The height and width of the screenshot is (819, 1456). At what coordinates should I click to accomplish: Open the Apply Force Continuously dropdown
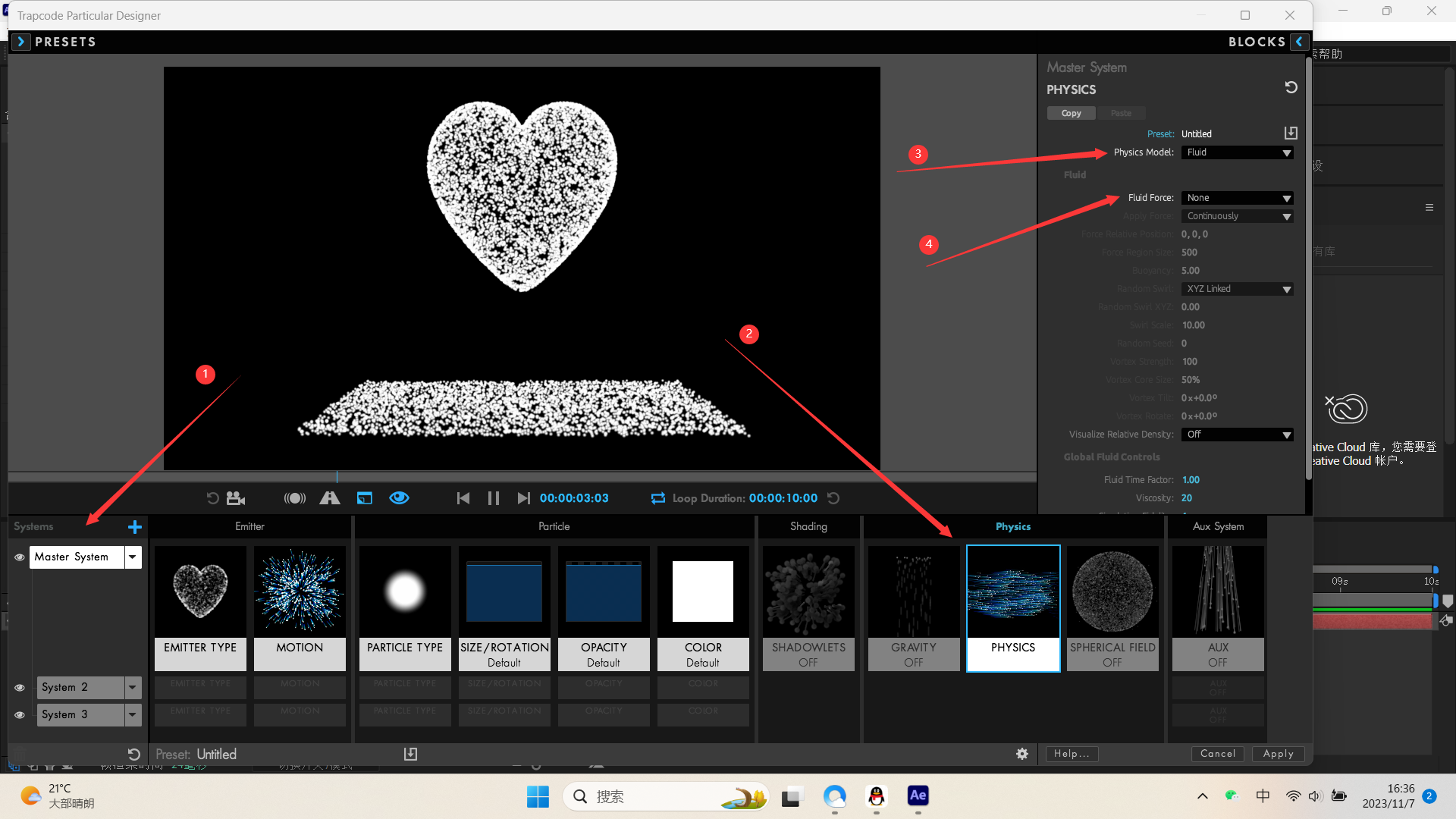pos(1238,216)
